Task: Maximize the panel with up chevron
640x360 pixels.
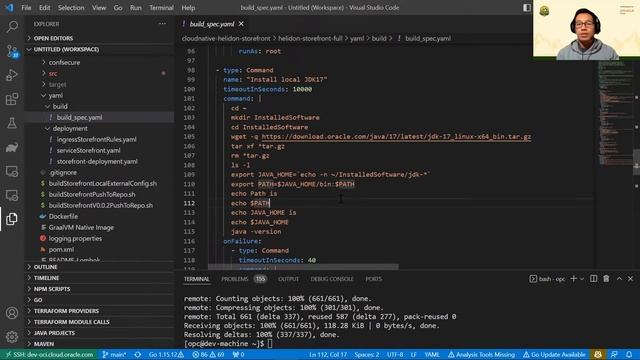Action: [x=619, y=279]
